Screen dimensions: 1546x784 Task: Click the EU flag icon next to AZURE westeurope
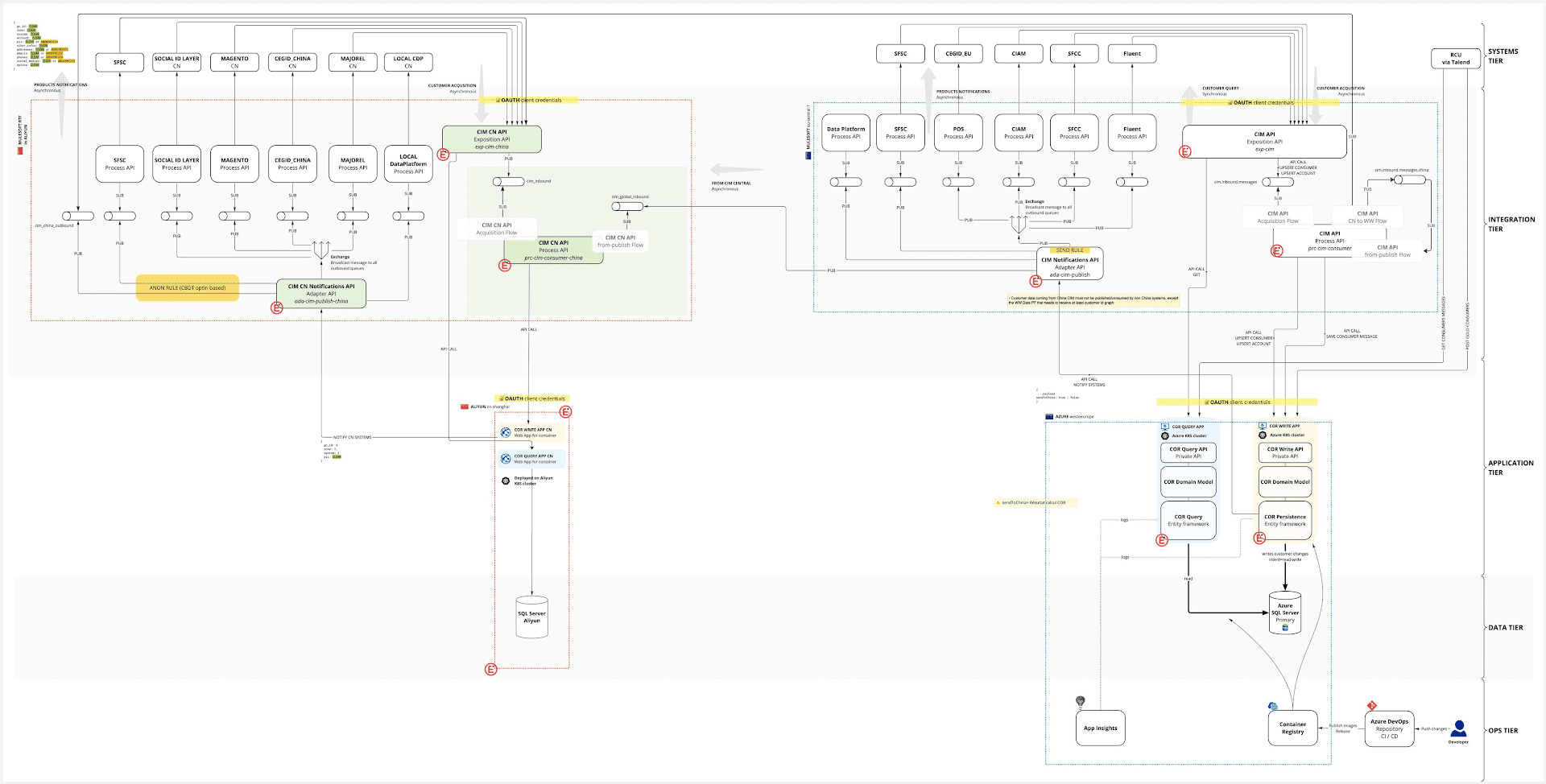(1049, 416)
